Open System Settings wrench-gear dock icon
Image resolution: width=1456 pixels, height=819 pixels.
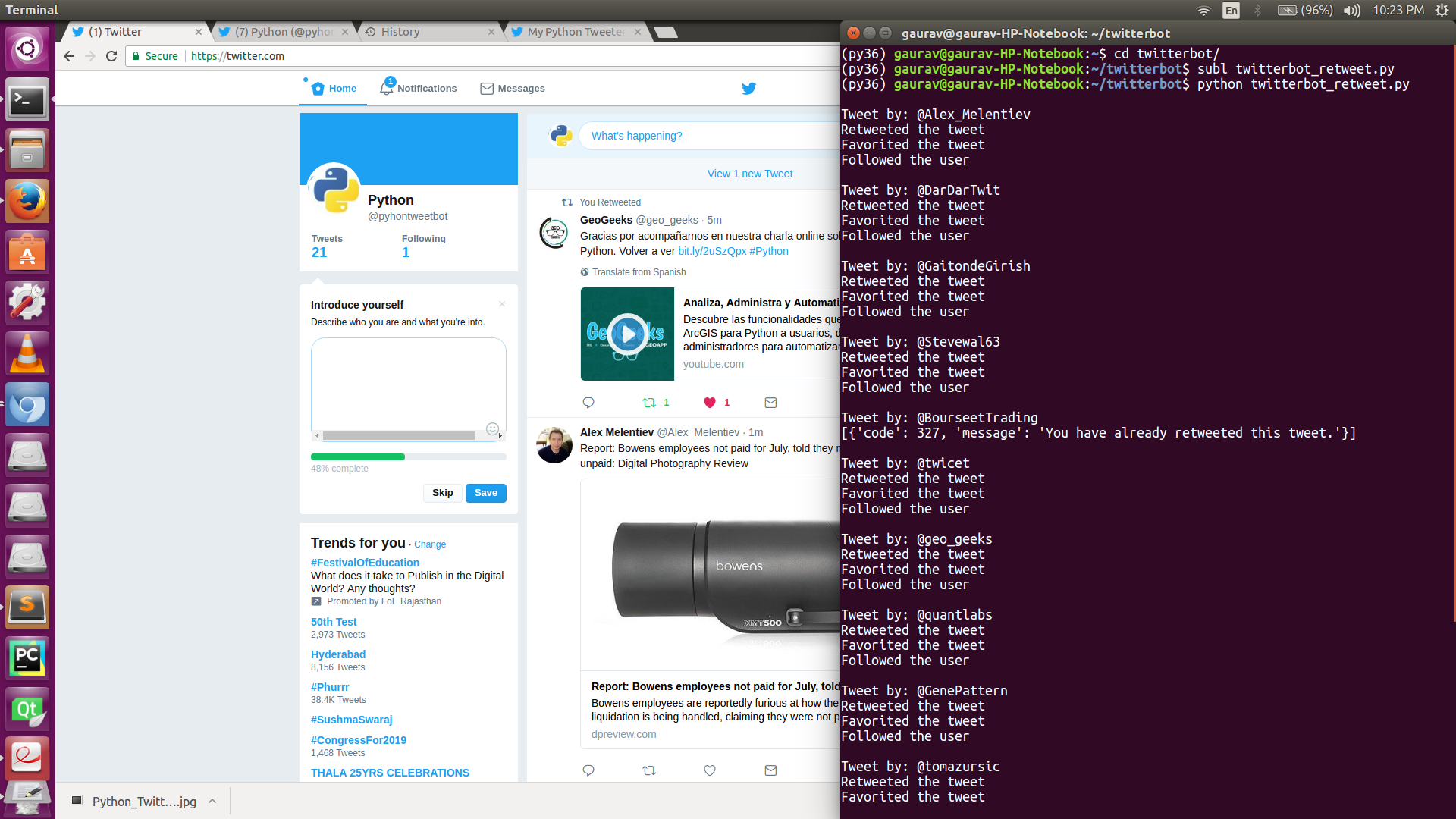[27, 303]
